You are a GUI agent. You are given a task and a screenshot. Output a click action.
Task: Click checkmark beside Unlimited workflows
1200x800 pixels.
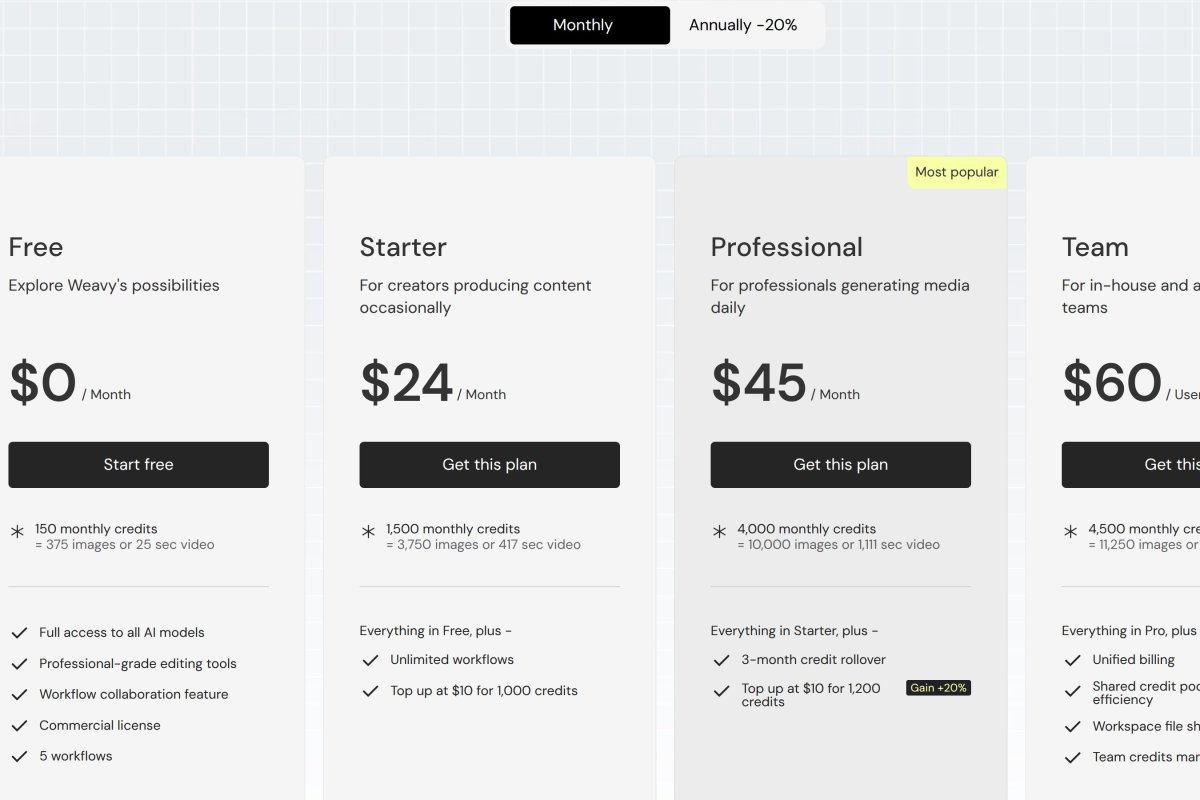370,660
